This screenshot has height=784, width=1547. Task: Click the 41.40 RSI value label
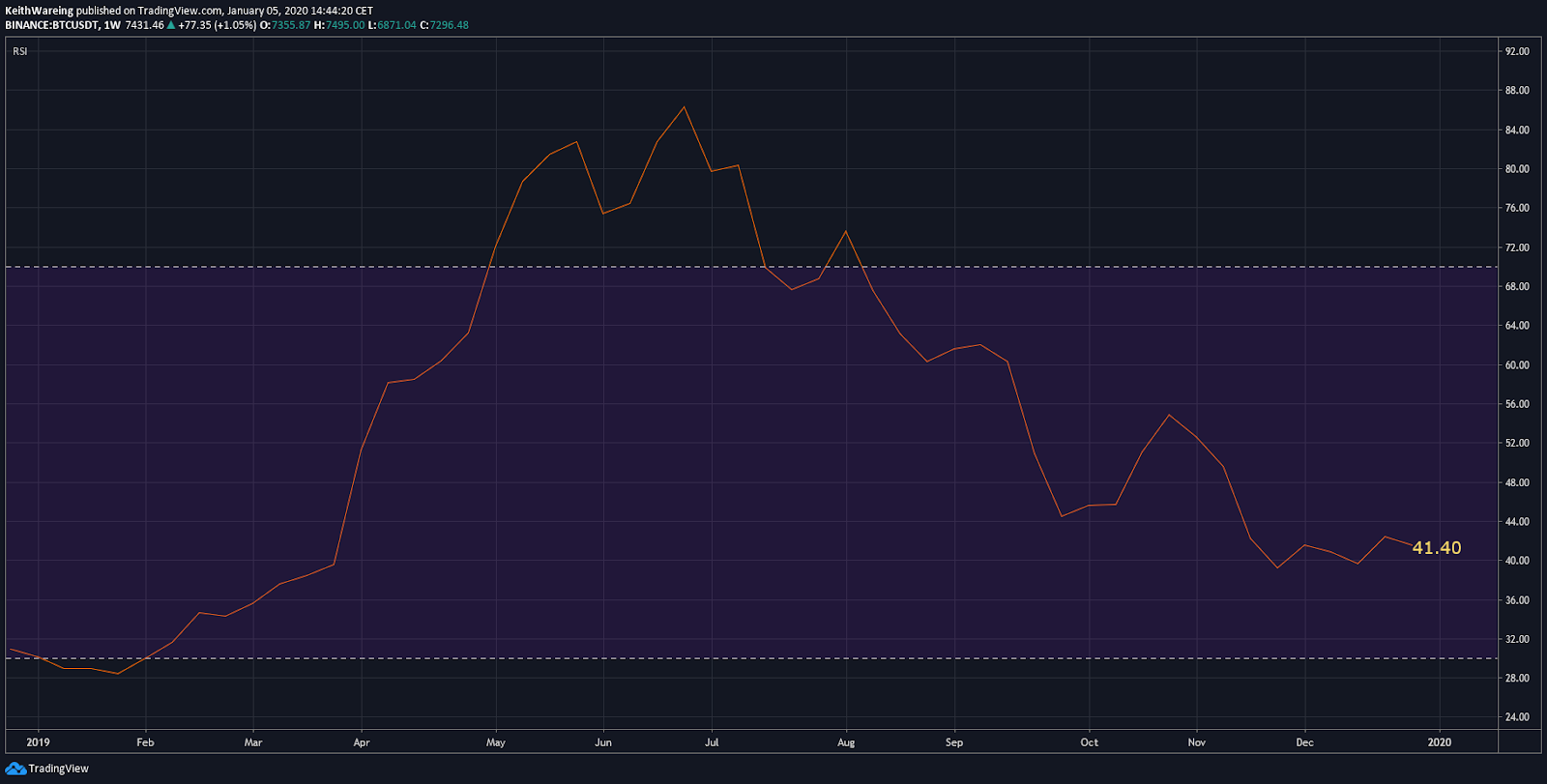1437,548
